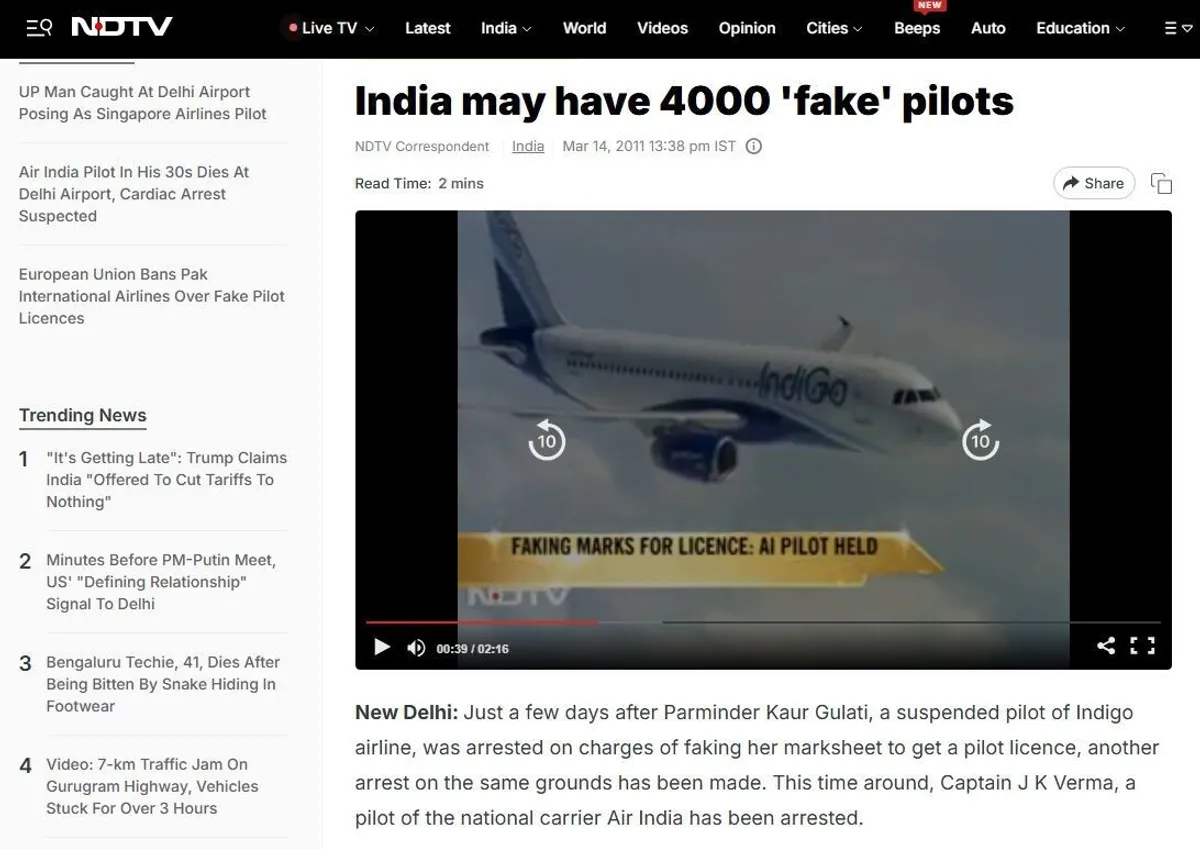Expand the Live TV dropdown
This screenshot has width=1200, height=849.
point(331,28)
